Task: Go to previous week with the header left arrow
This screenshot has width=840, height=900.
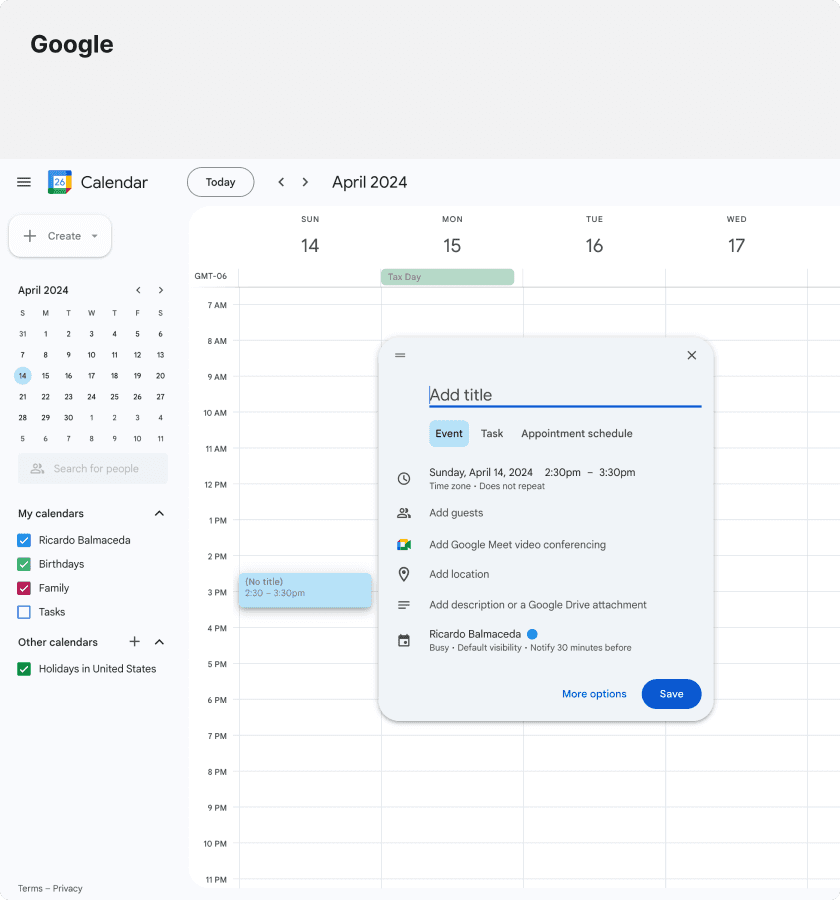Action: coord(281,182)
